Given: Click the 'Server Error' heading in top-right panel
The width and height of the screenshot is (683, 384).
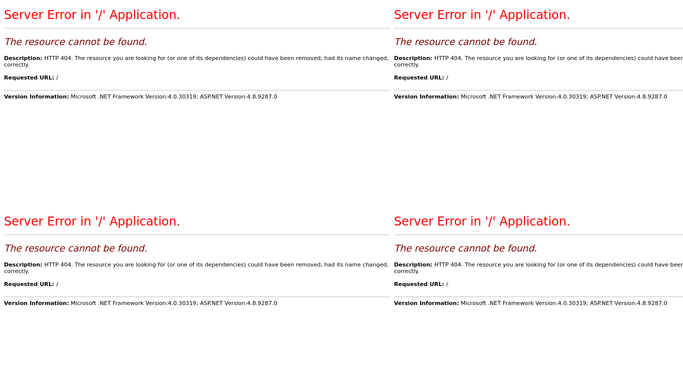Looking at the screenshot, I should click(x=482, y=15).
